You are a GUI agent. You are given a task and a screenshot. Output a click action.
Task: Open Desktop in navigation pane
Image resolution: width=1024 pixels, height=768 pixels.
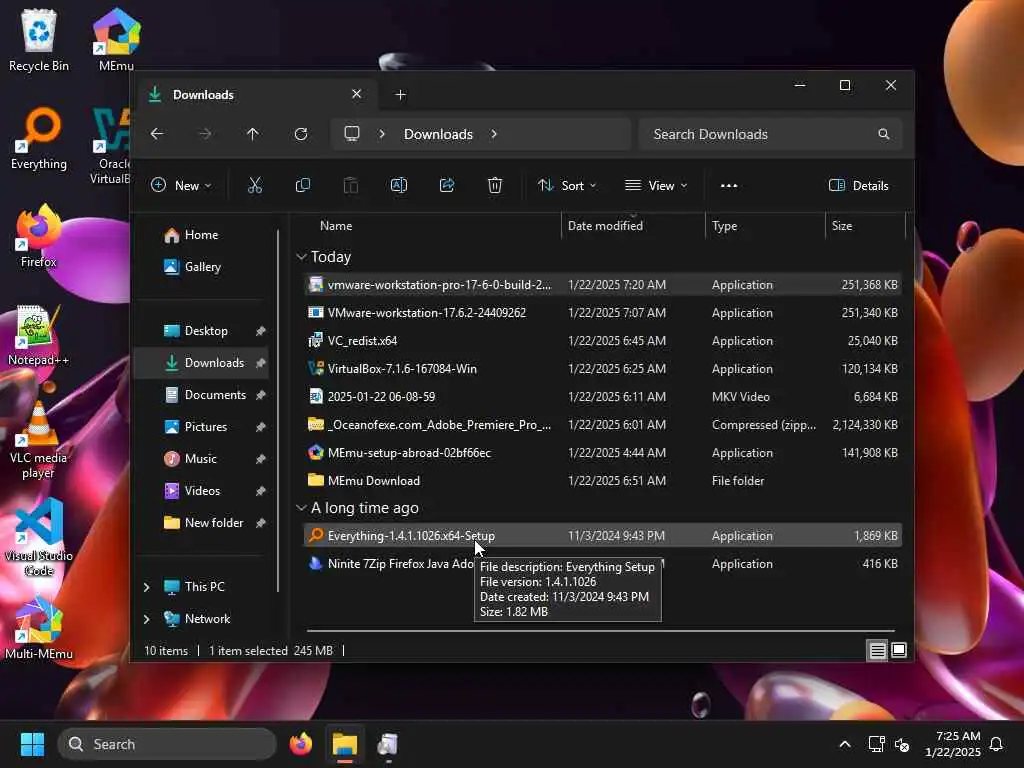(202, 331)
